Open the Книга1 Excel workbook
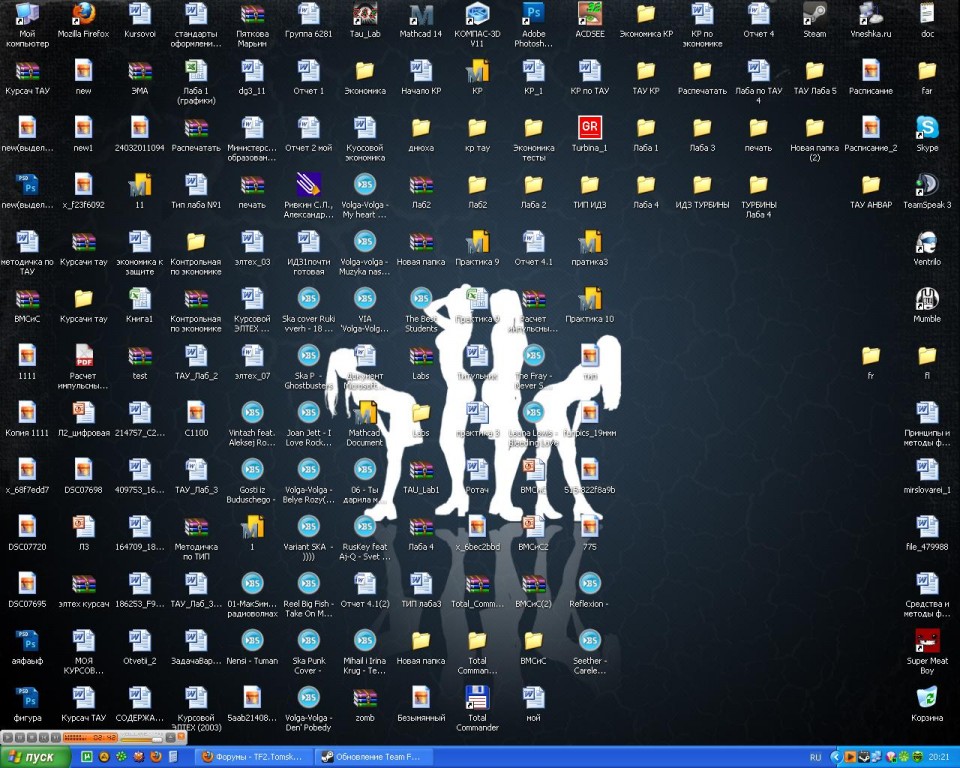960x768 pixels. [x=140, y=305]
